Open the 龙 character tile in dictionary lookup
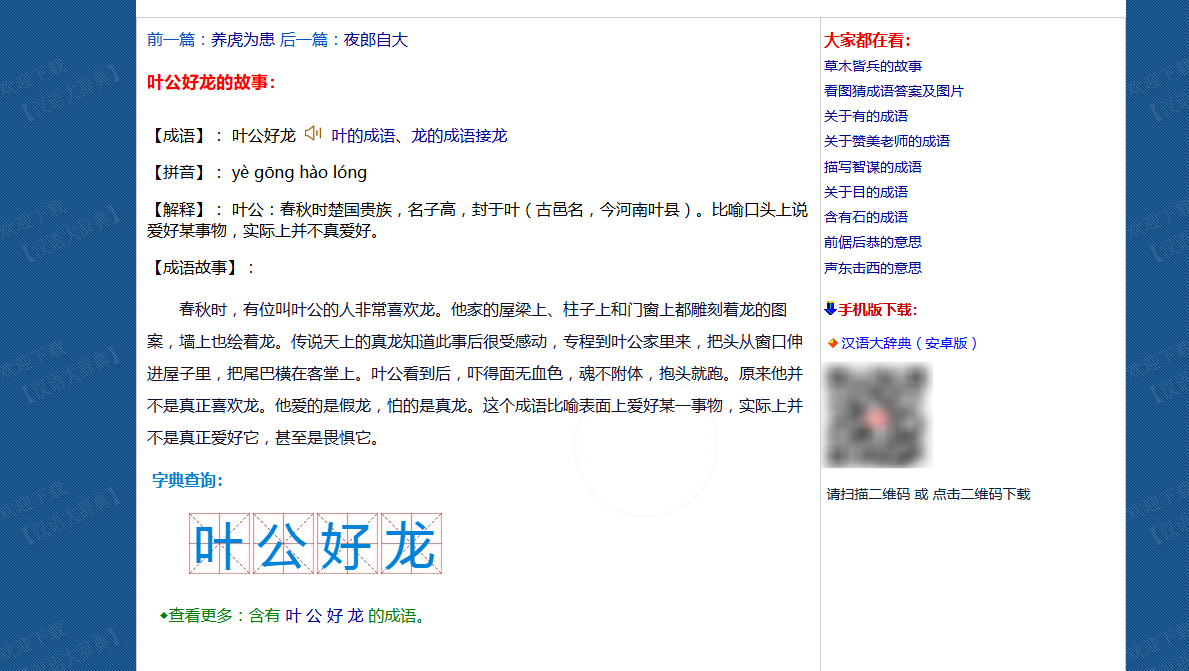 click(410, 544)
